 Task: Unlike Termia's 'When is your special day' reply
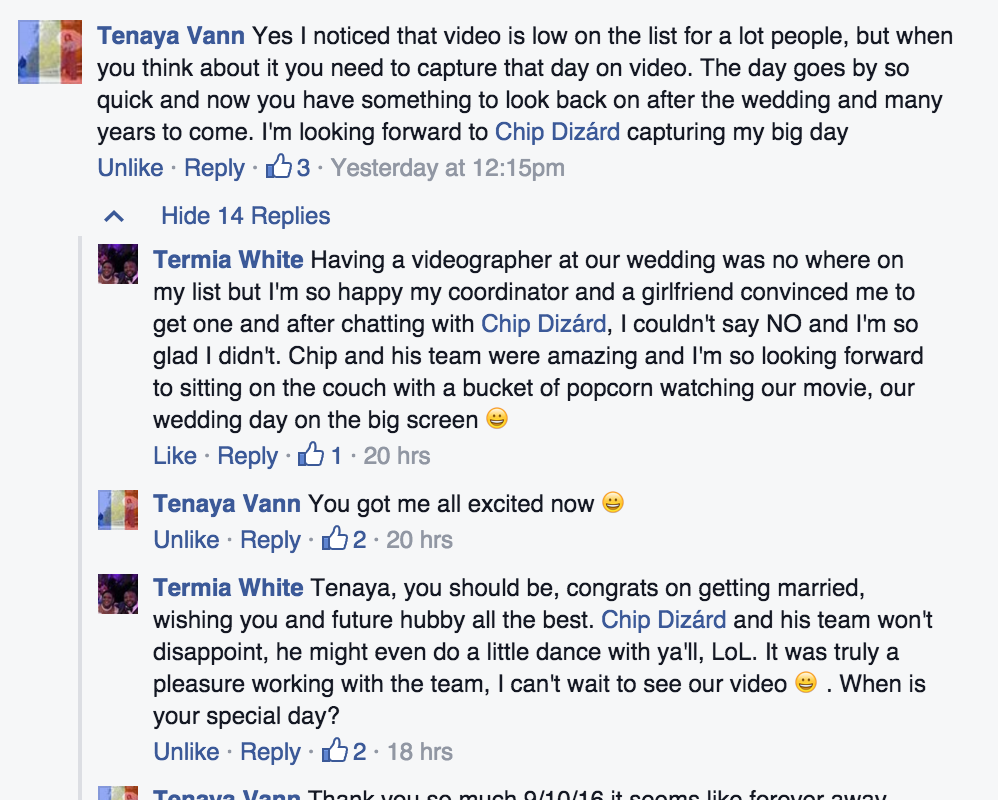[186, 752]
